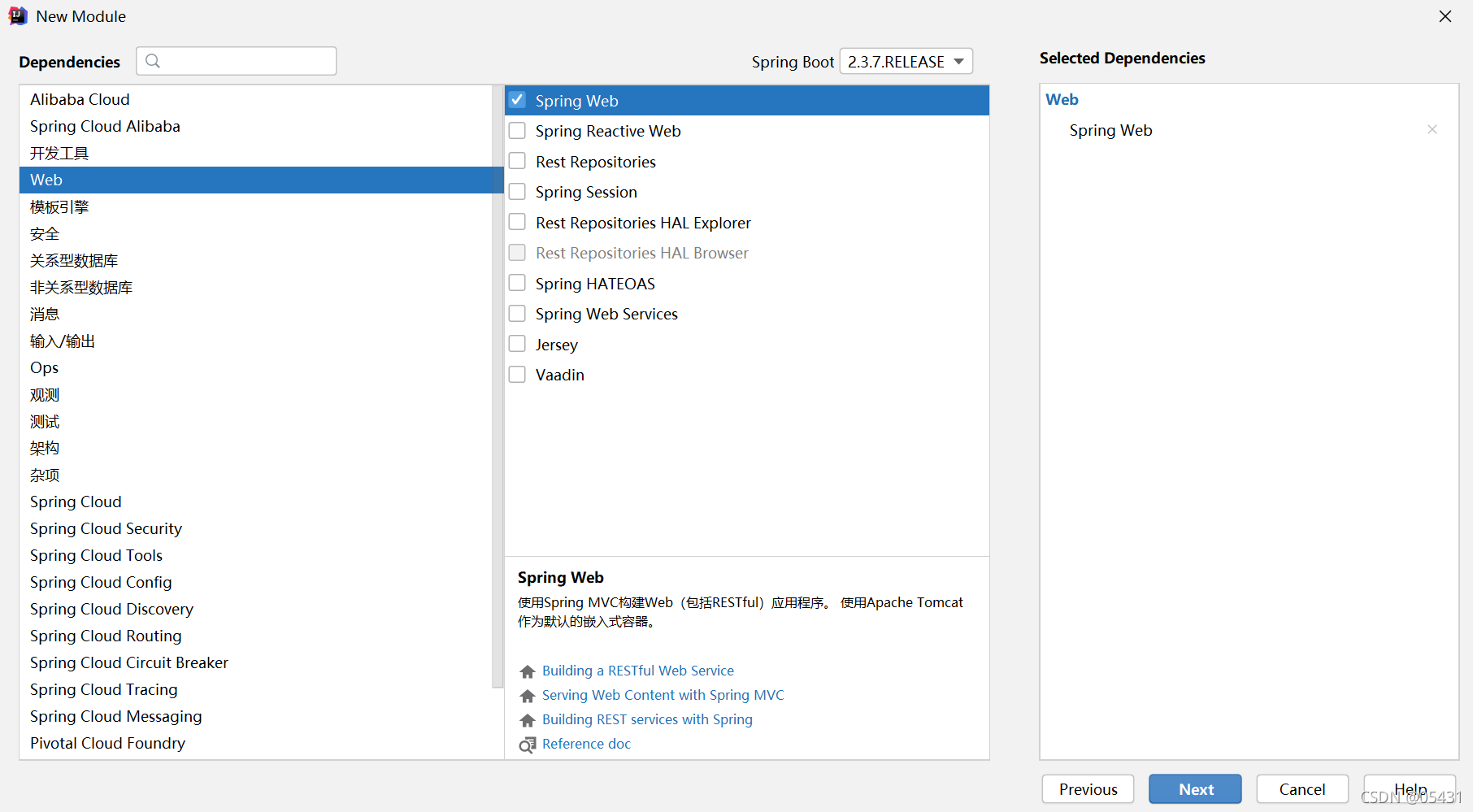Close the New Module dialog
The image size is (1473, 812).
1445,16
